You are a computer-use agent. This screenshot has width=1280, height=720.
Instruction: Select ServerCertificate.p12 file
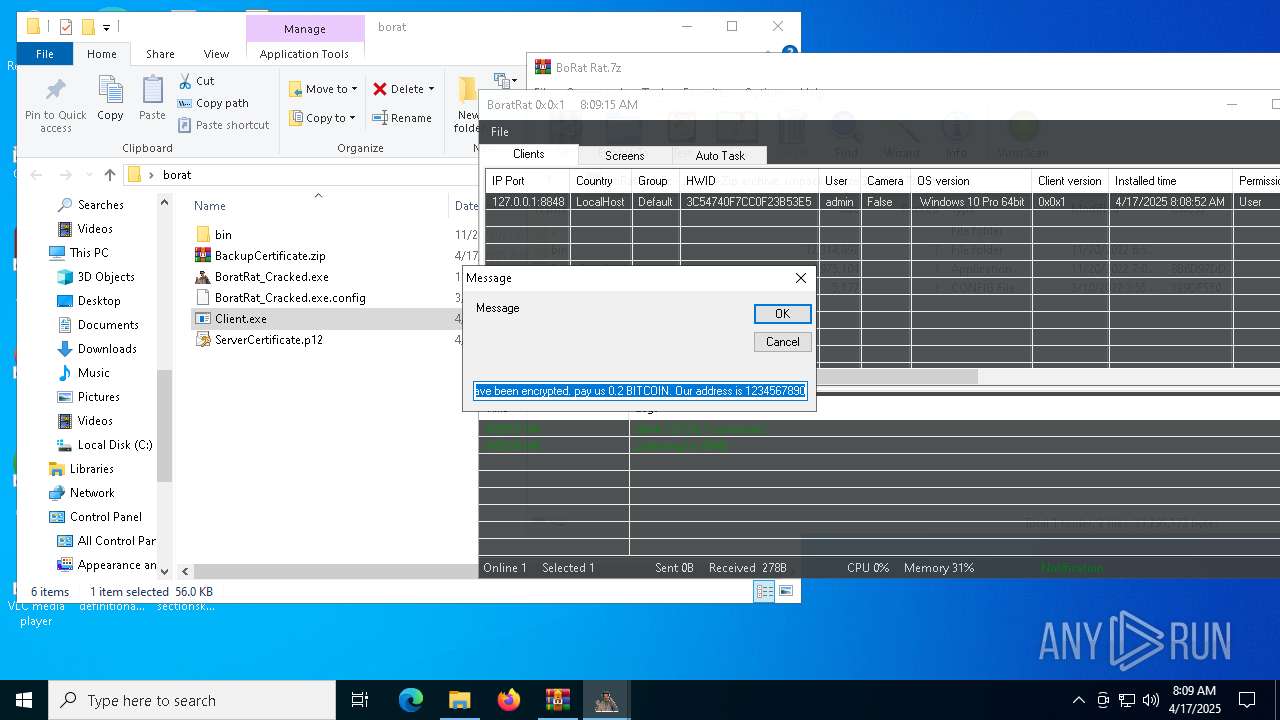coord(268,340)
